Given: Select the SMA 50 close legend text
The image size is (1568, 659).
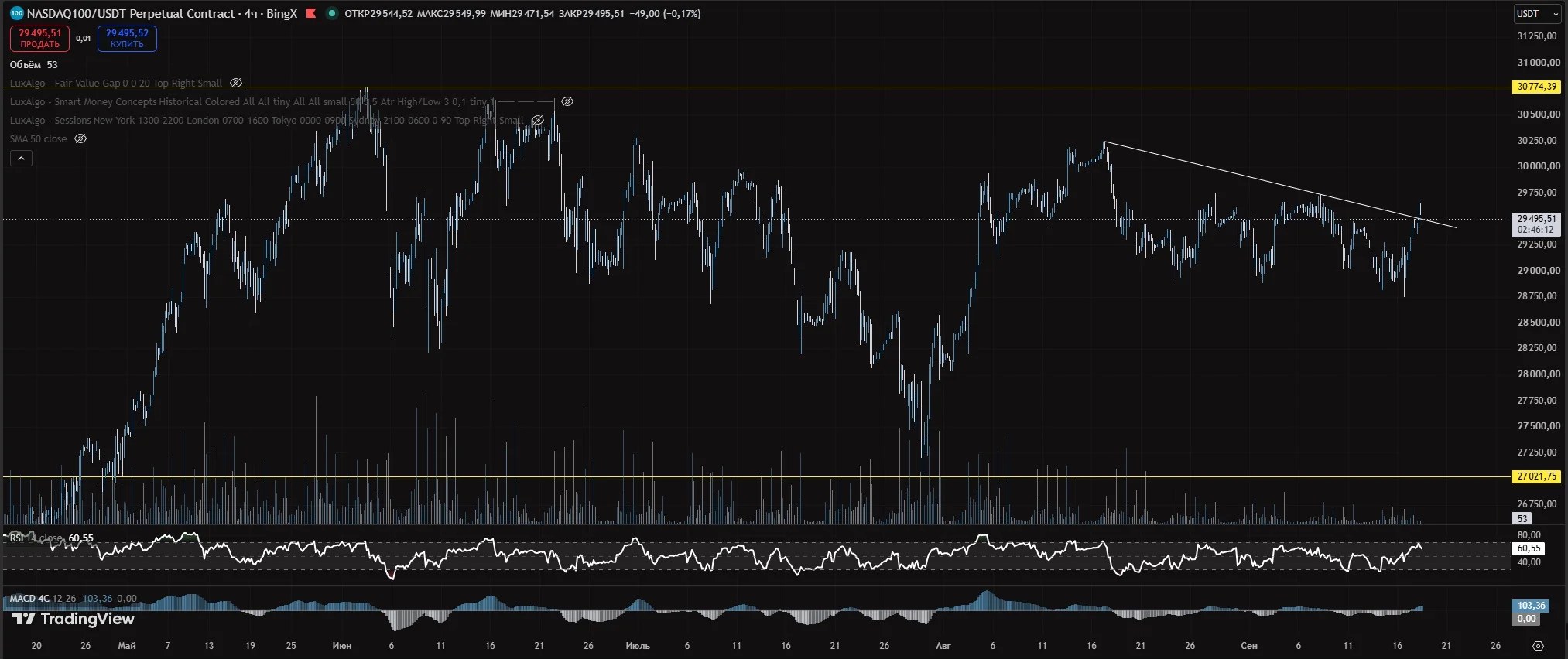Looking at the screenshot, I should pyautogui.click(x=38, y=138).
